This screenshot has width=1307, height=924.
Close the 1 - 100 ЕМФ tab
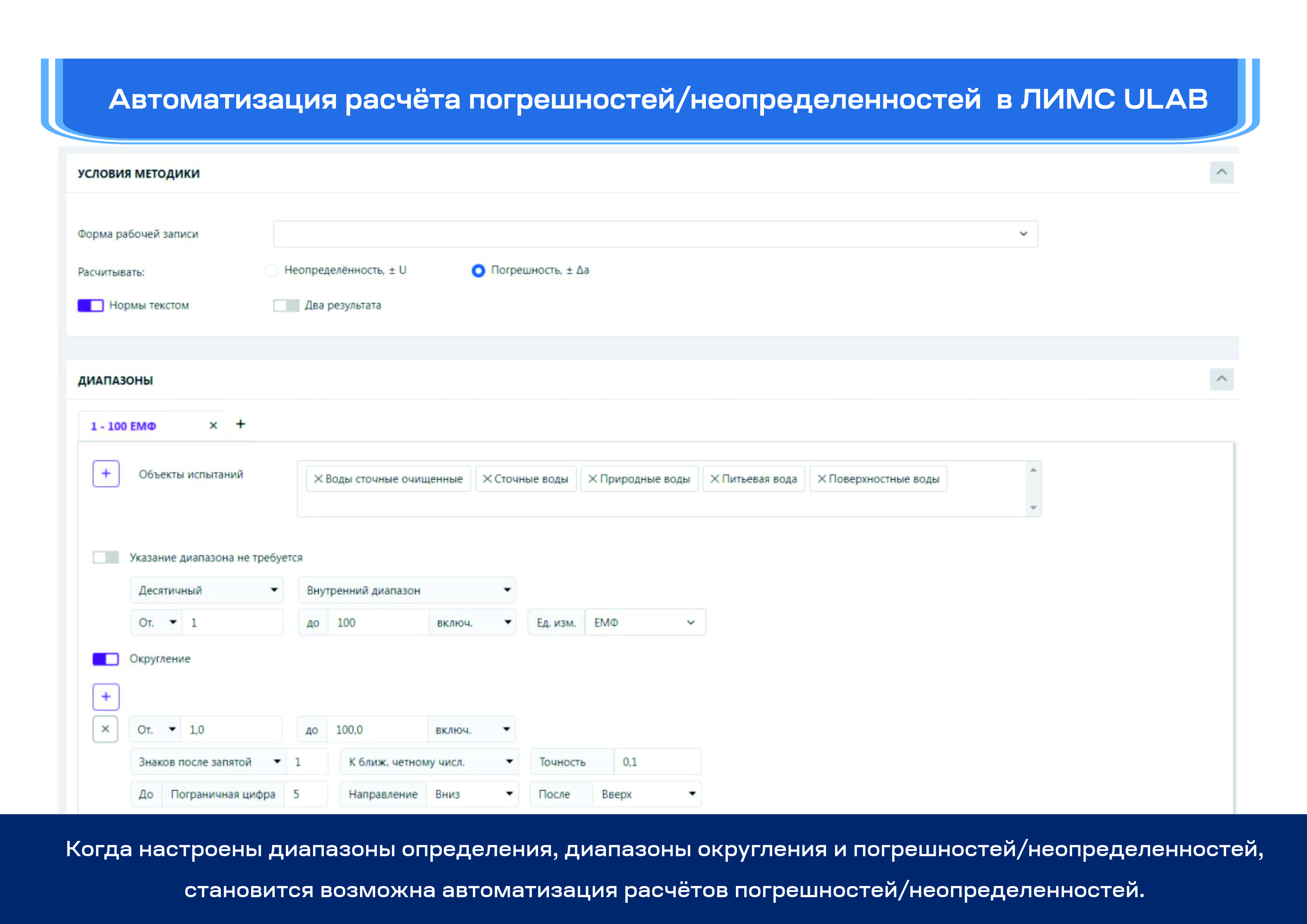tap(214, 425)
